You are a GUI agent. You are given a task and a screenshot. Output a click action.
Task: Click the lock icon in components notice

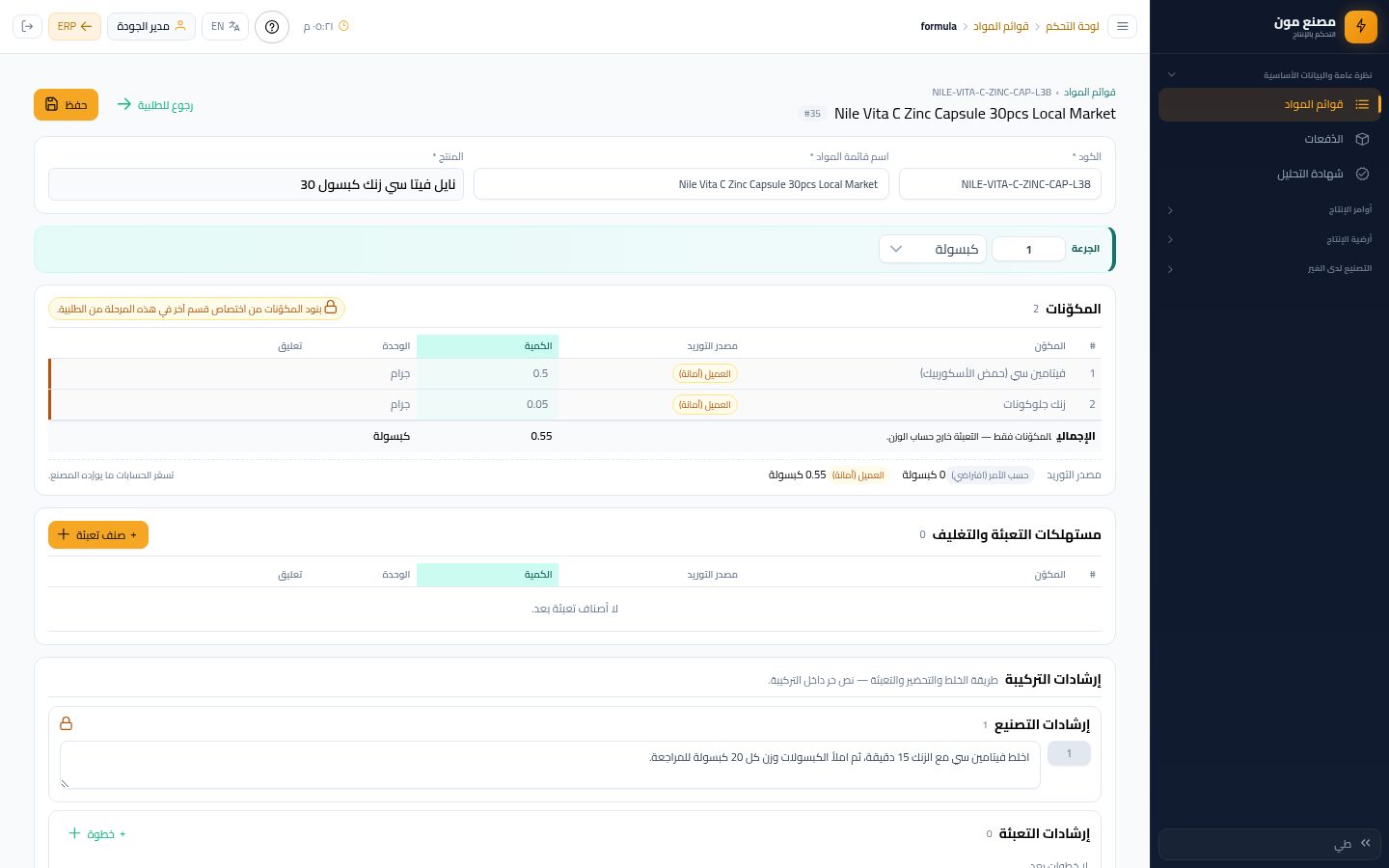pos(331,308)
